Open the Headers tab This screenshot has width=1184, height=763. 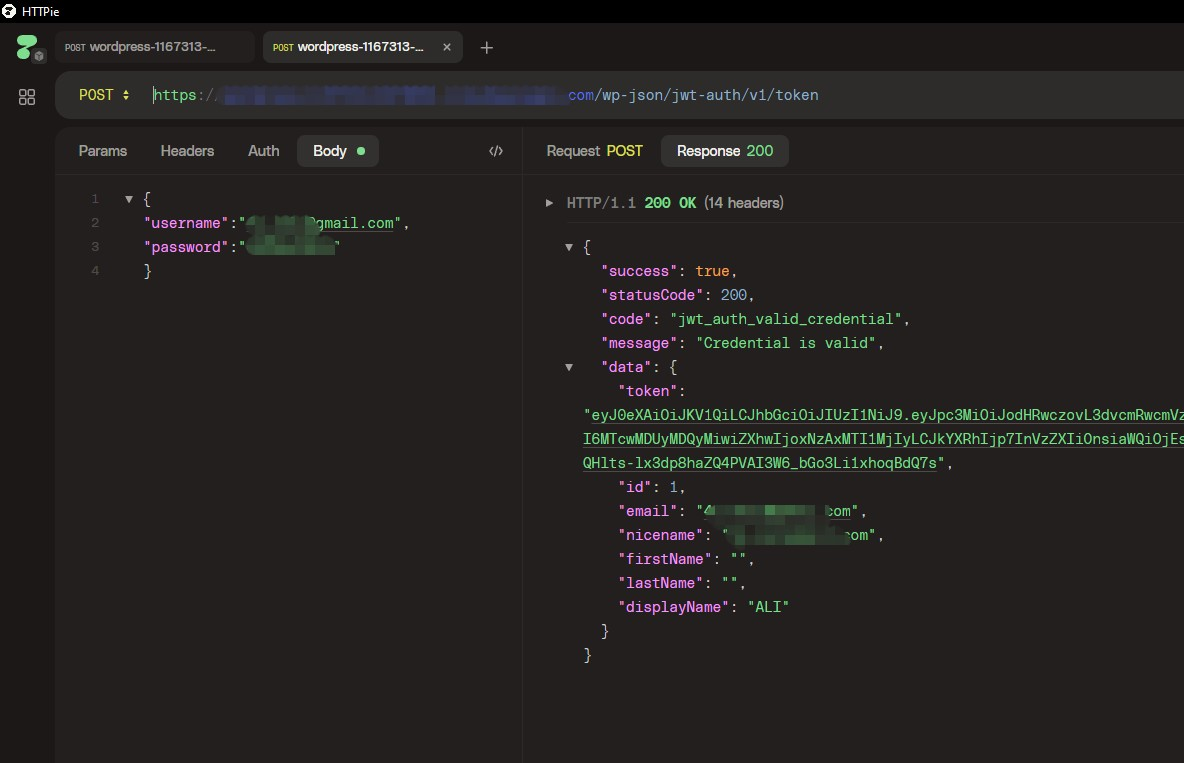tap(187, 151)
